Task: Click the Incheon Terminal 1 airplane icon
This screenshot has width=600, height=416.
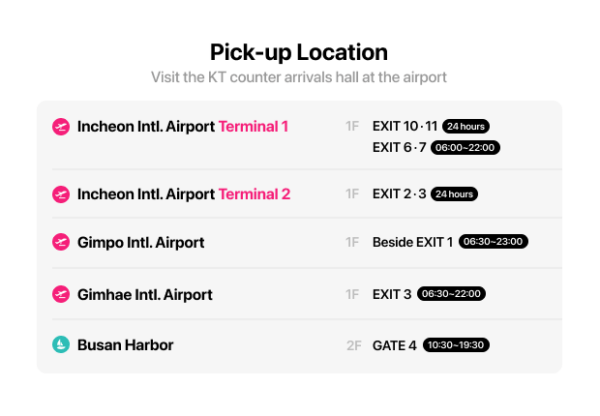Action: click(x=61, y=127)
